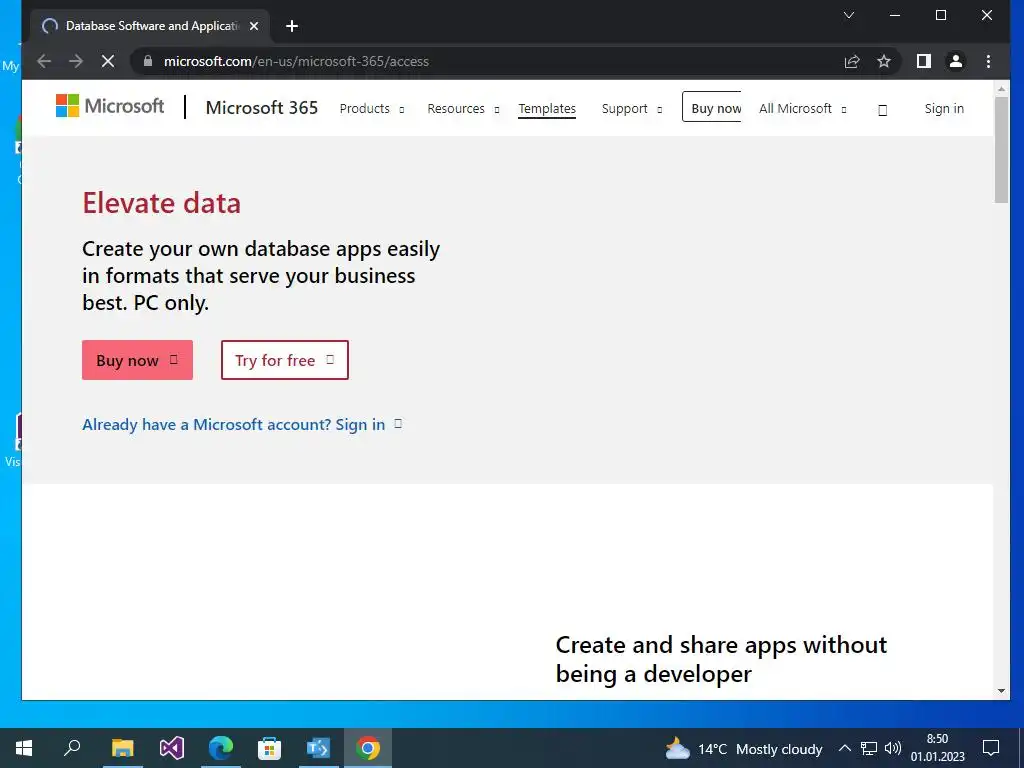Image resolution: width=1024 pixels, height=768 pixels.
Task: Open the Chrome three-dot menu
Action: (988, 61)
